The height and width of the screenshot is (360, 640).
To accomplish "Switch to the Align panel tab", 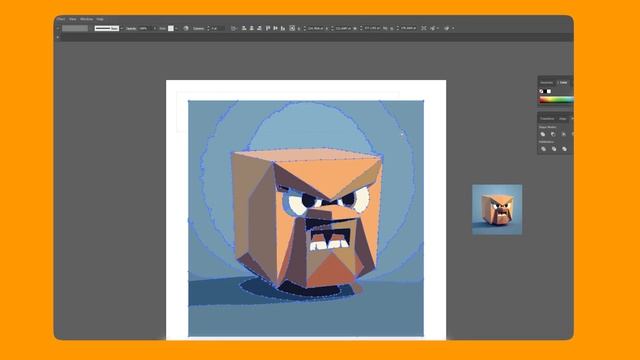I will [x=563, y=119].
